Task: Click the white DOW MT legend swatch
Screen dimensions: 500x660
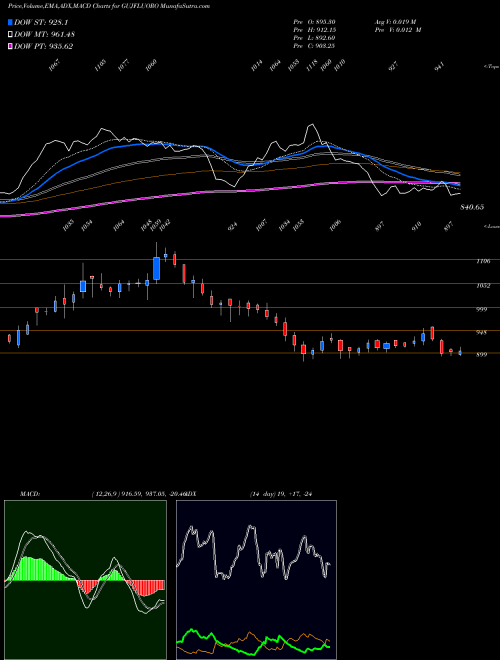Action: tap(10, 35)
